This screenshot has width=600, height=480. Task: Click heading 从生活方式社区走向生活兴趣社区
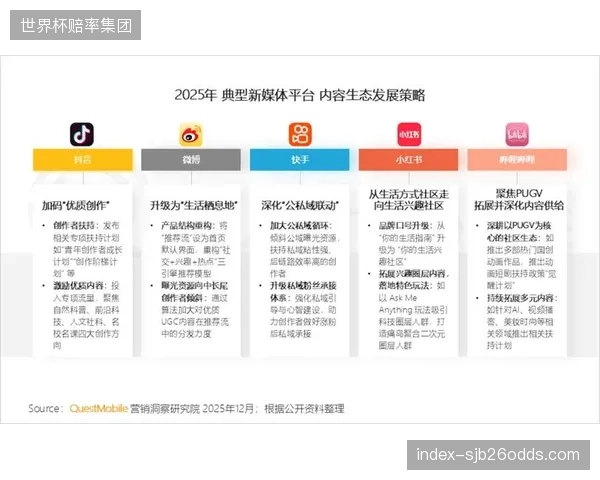point(409,200)
